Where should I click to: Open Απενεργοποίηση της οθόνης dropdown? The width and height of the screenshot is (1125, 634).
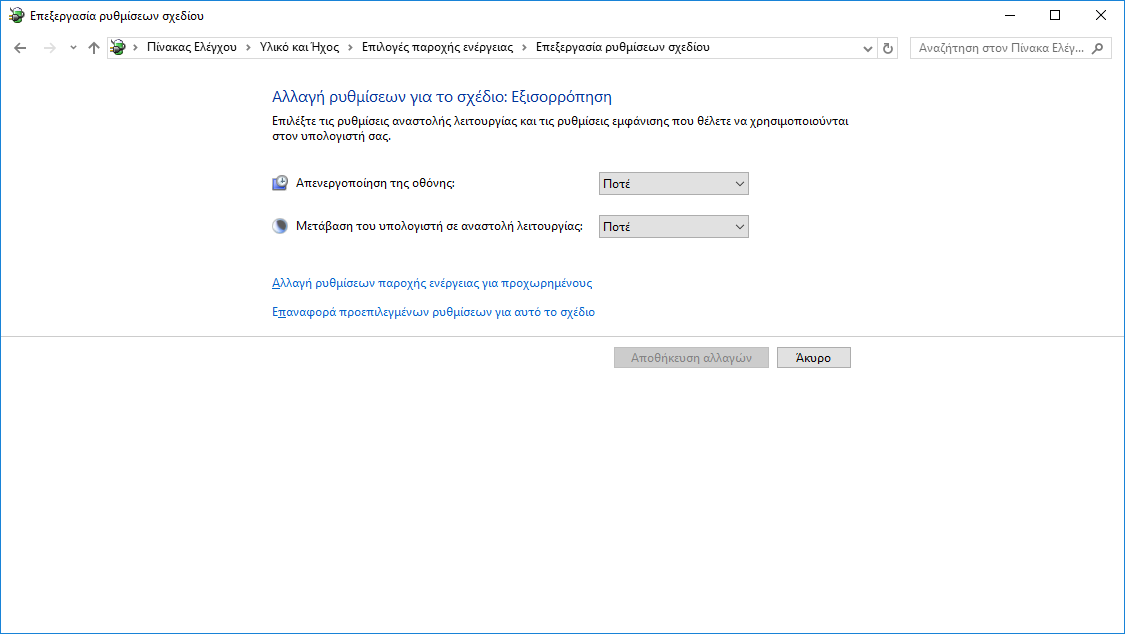pos(674,184)
